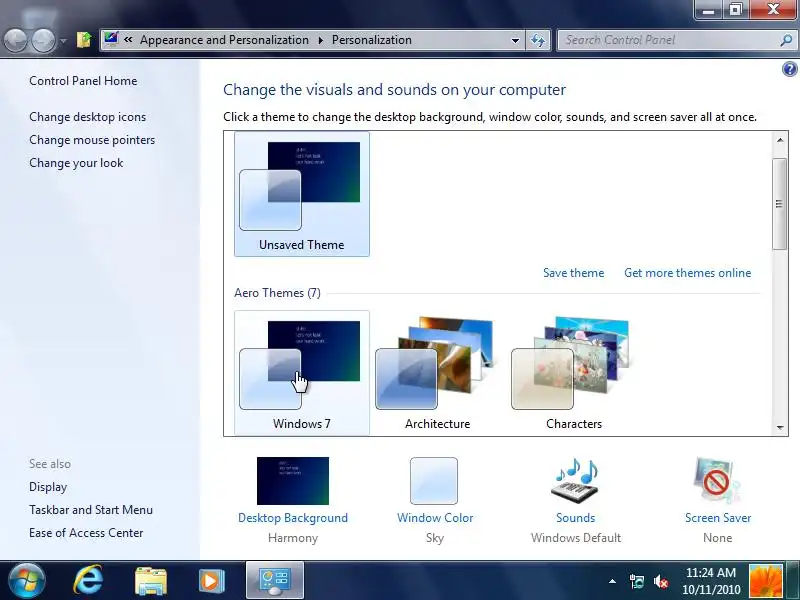
Task: Click the restore window button
Action: (735, 10)
